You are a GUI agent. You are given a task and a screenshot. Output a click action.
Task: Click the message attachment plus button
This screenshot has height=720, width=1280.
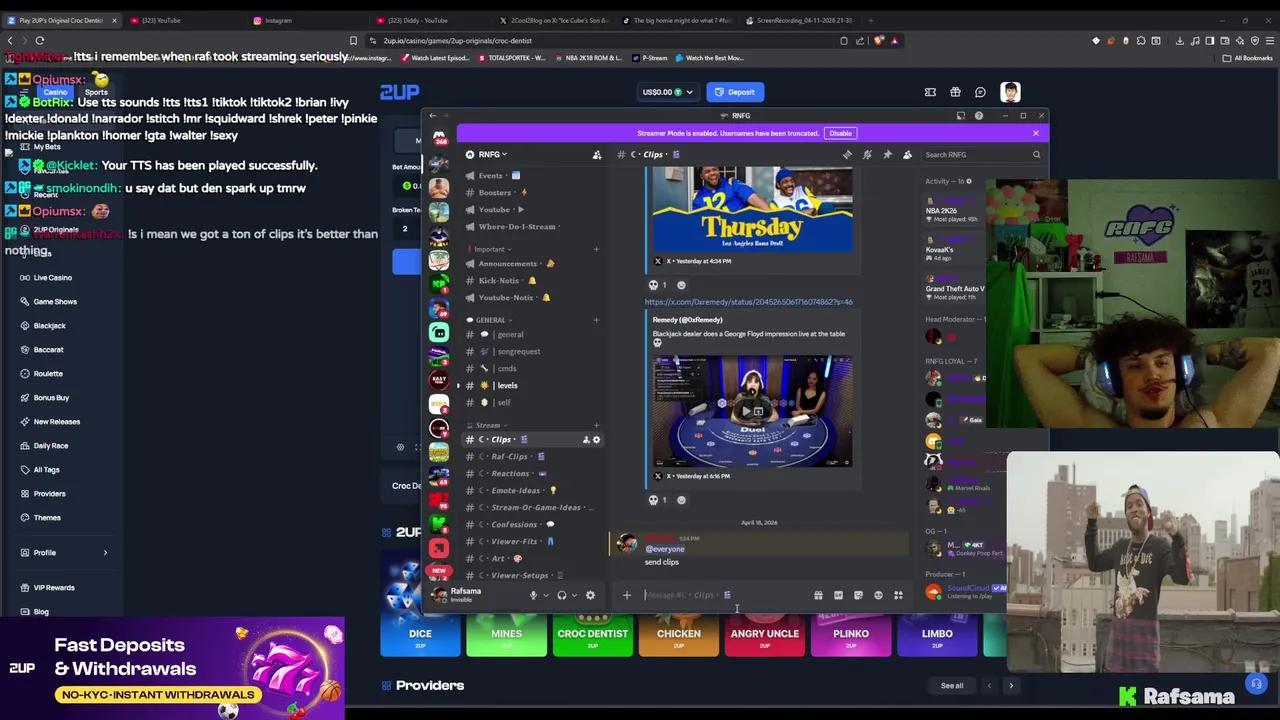(626, 595)
